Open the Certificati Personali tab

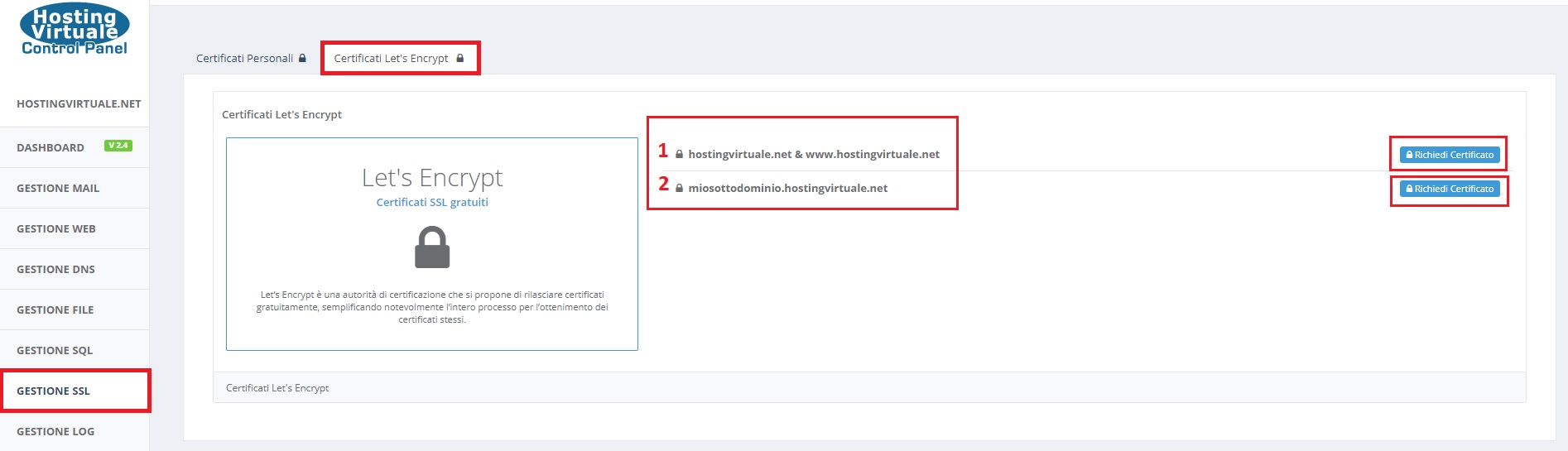click(x=251, y=58)
